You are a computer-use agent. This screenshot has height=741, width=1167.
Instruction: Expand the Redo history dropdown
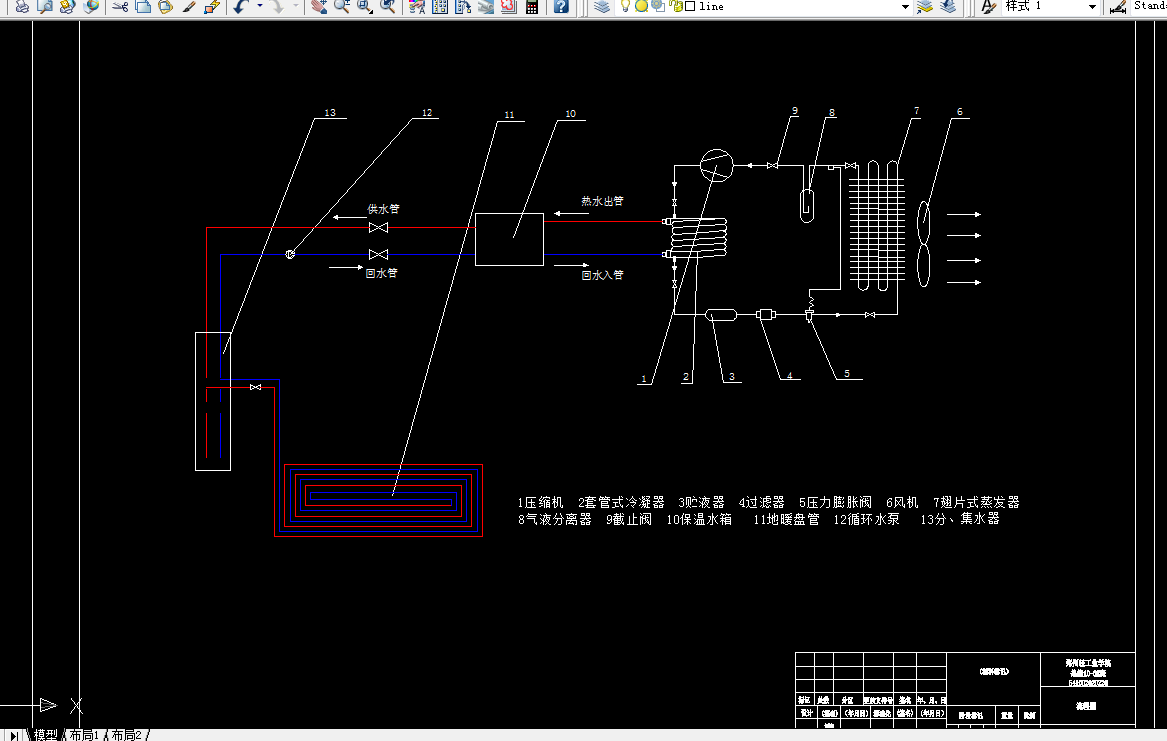coord(295,7)
